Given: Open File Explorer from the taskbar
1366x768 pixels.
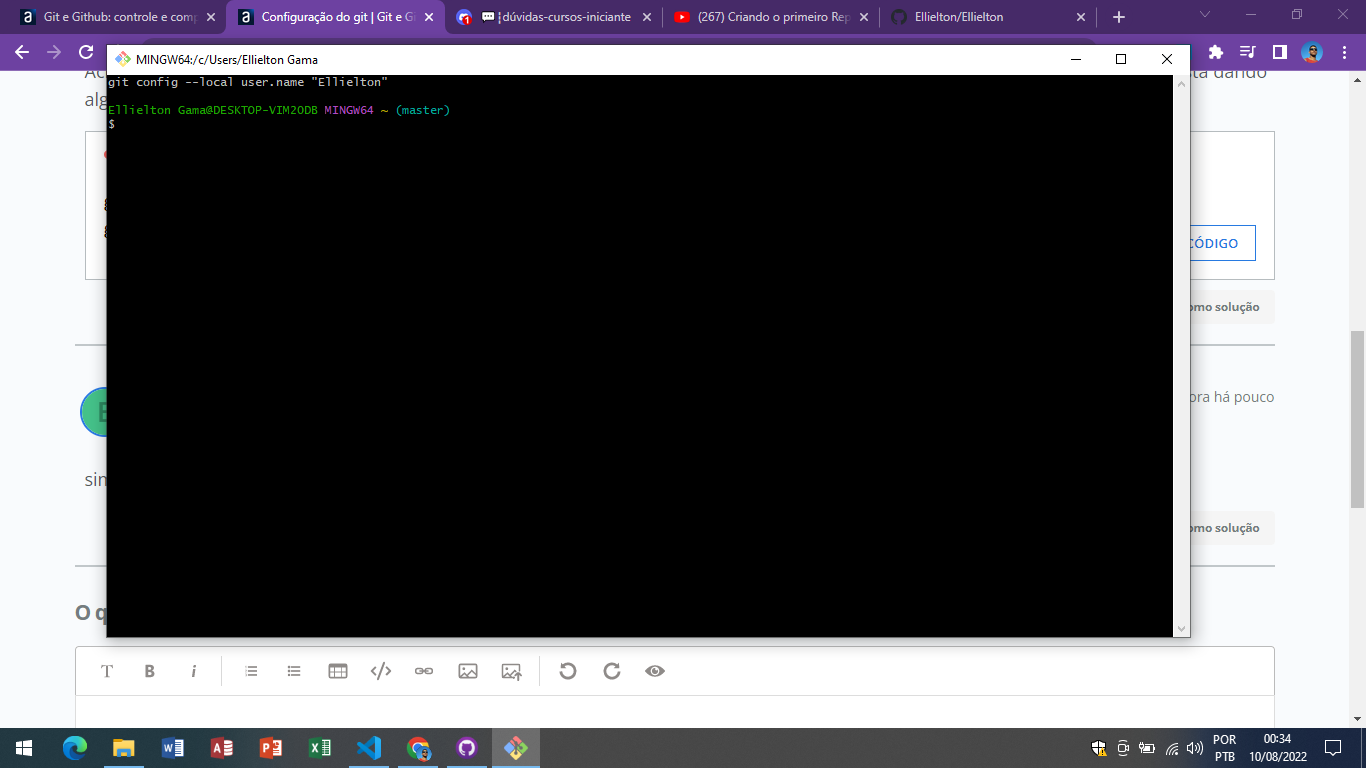Looking at the screenshot, I should pyautogui.click(x=124, y=748).
